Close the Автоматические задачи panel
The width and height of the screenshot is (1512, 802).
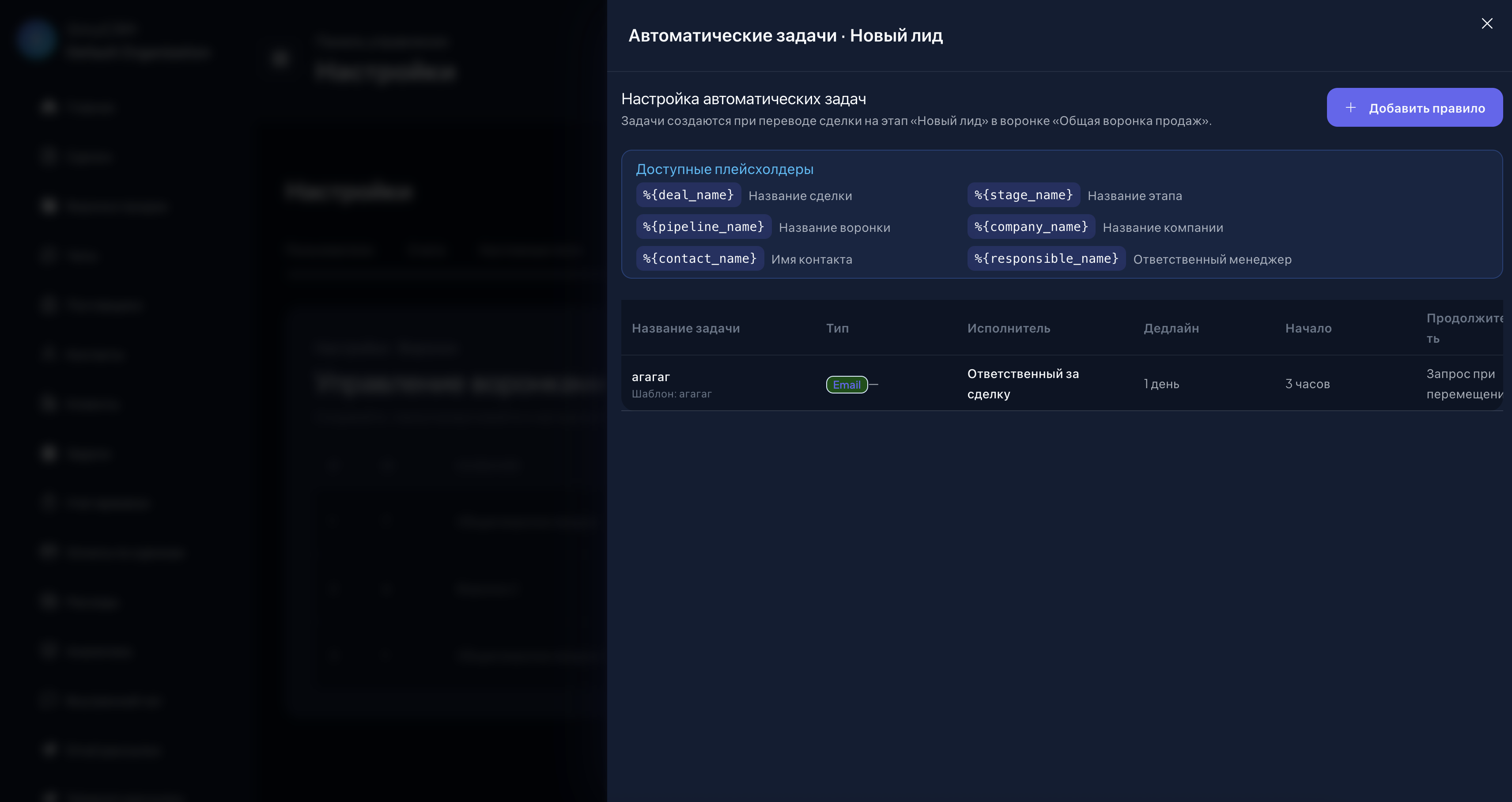tap(1487, 23)
